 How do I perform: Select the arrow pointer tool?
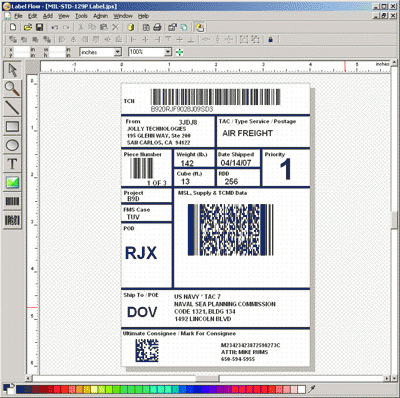[x=12, y=70]
